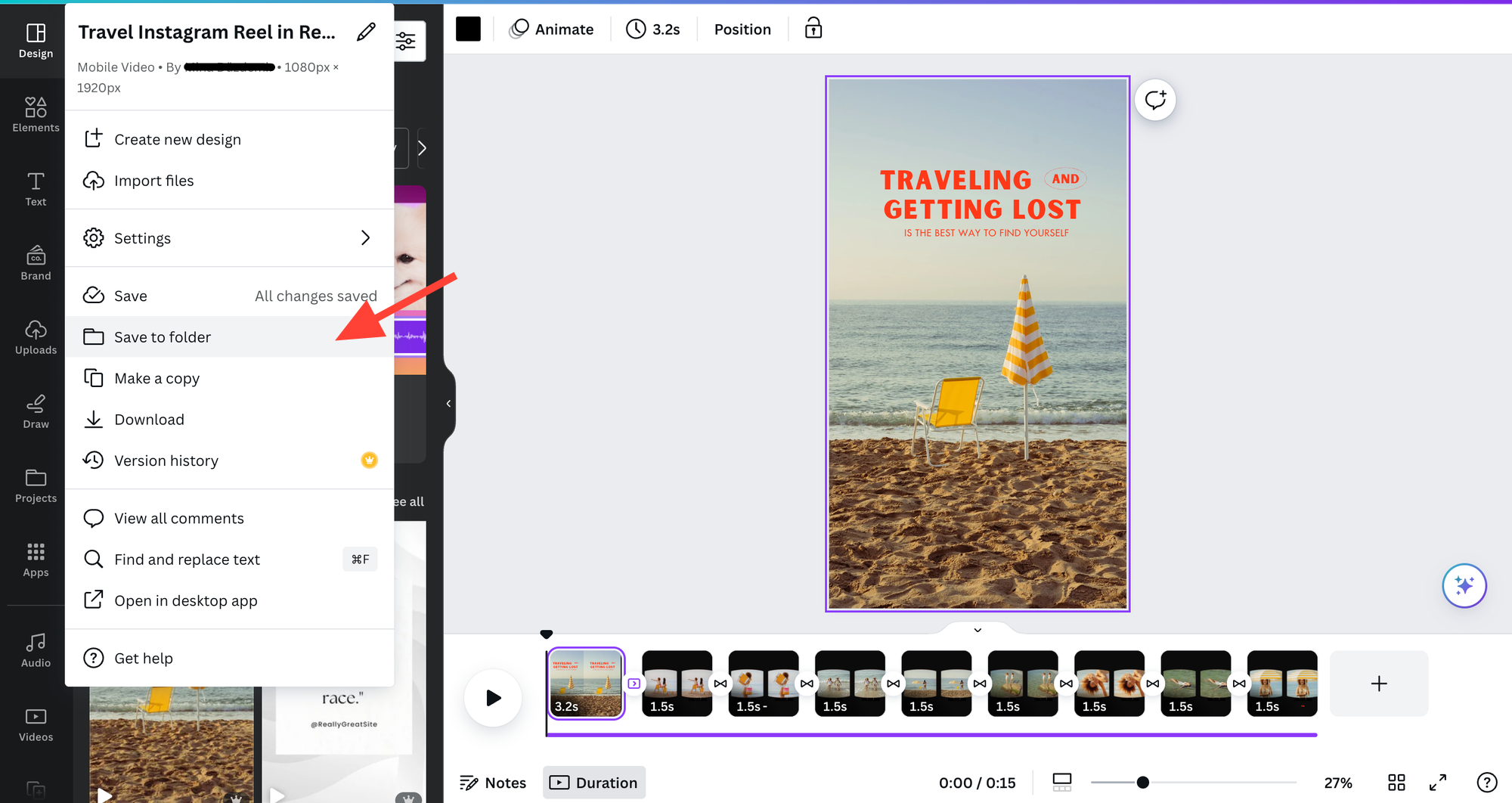Viewport: 1512px width, 803px height.
Task: Open the Uploads sidebar panel
Action: point(36,337)
